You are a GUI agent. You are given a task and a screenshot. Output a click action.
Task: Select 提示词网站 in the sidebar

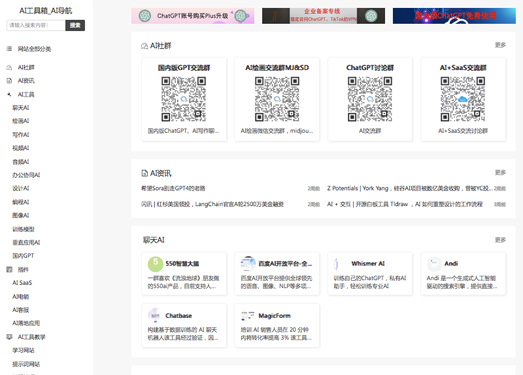[x=26, y=364]
